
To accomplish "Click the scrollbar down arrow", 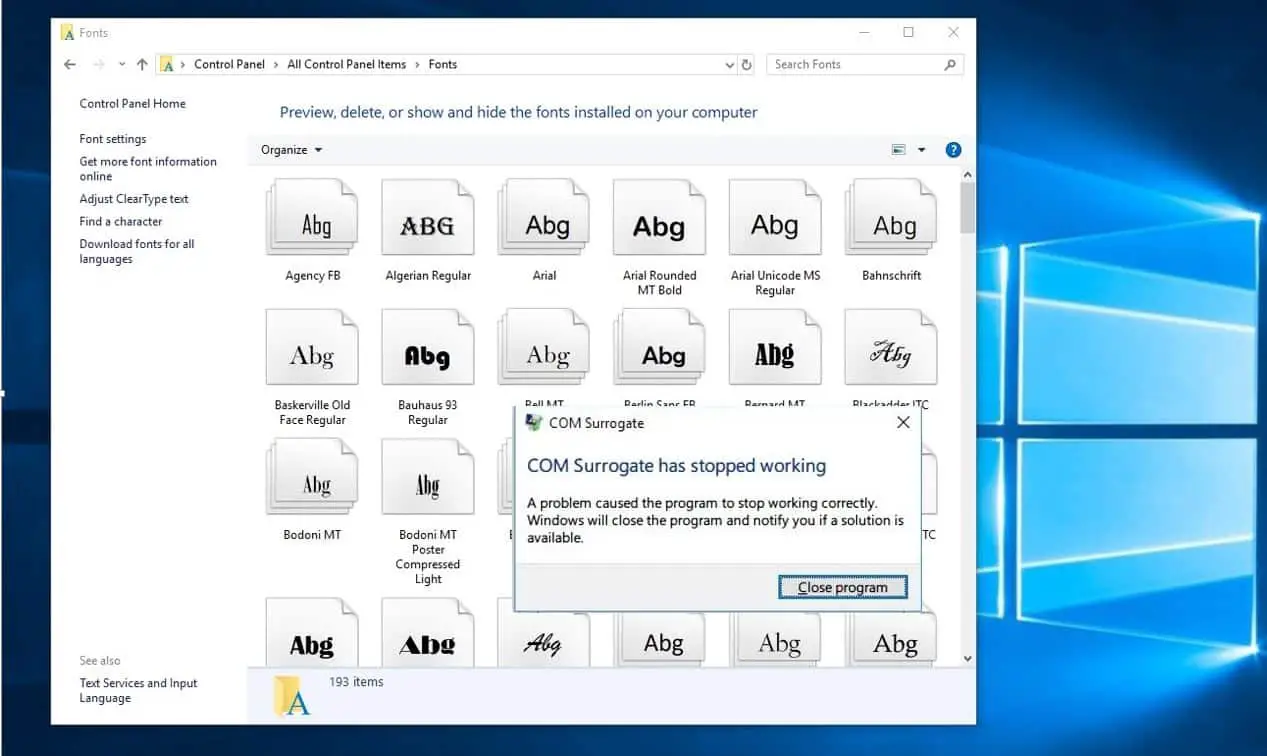I will pyautogui.click(x=967, y=658).
